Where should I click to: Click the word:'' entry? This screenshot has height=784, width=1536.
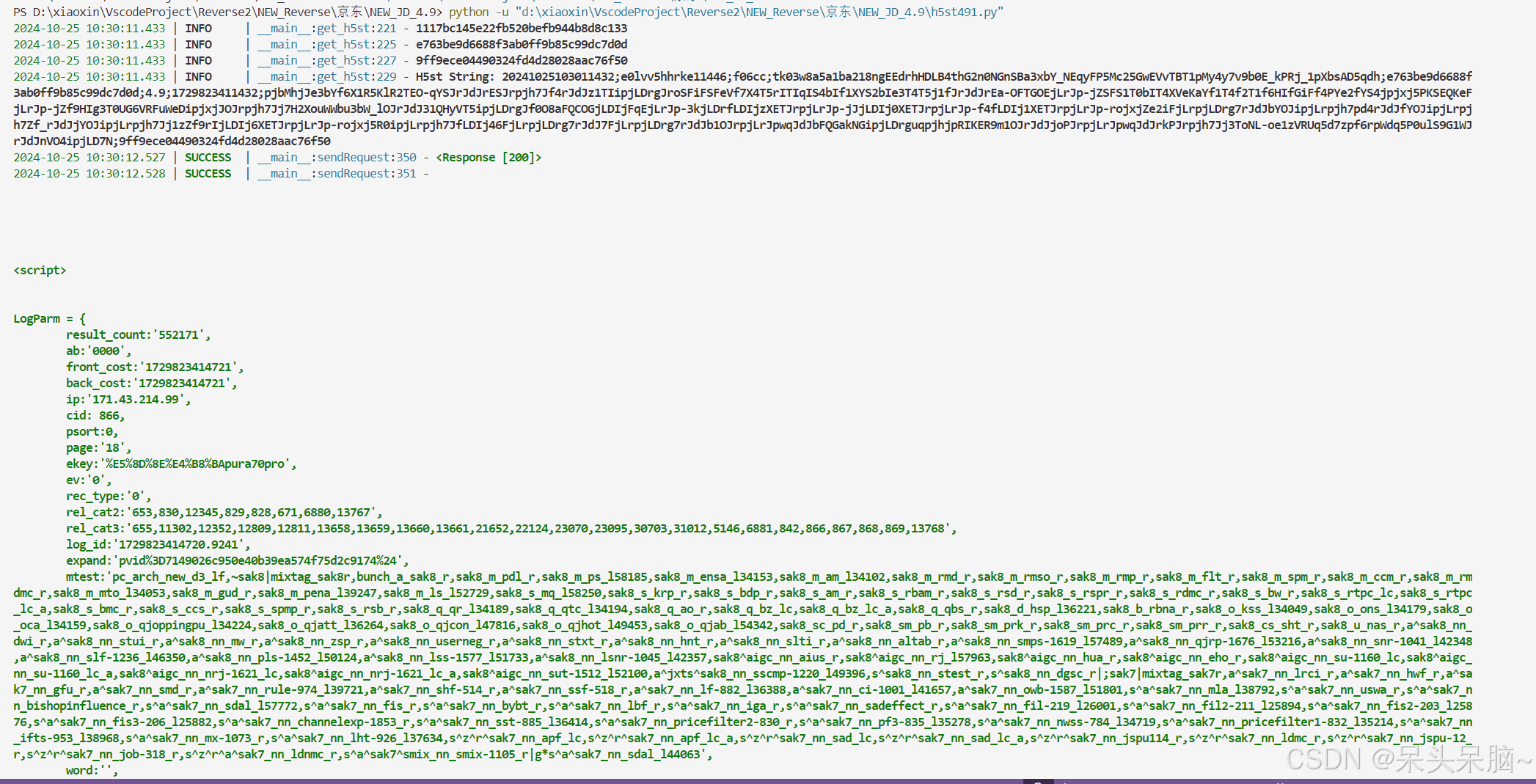click(x=92, y=770)
